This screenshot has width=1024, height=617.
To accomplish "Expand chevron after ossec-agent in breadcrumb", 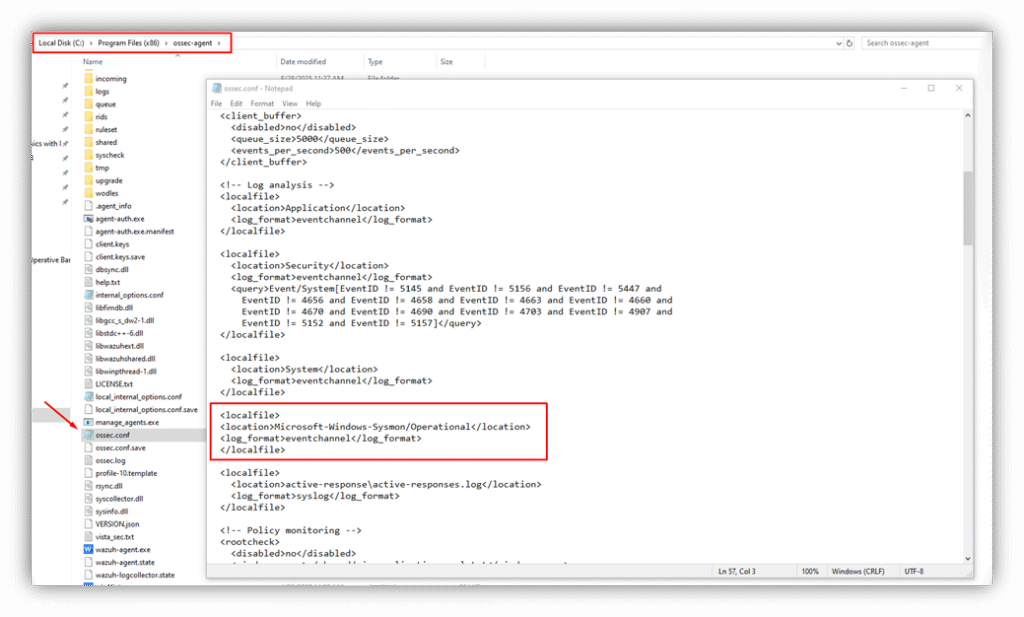I will tap(219, 43).
